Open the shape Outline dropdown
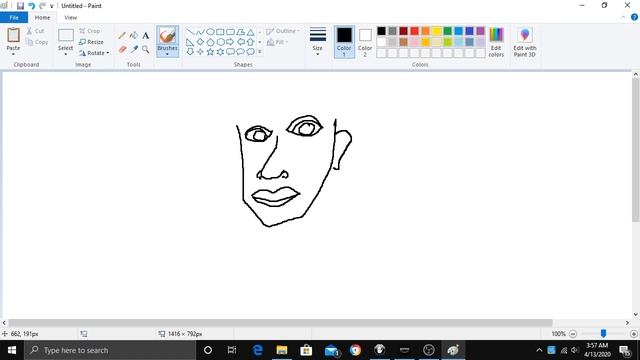Image resolution: width=640 pixels, height=360 pixels. 283,31
